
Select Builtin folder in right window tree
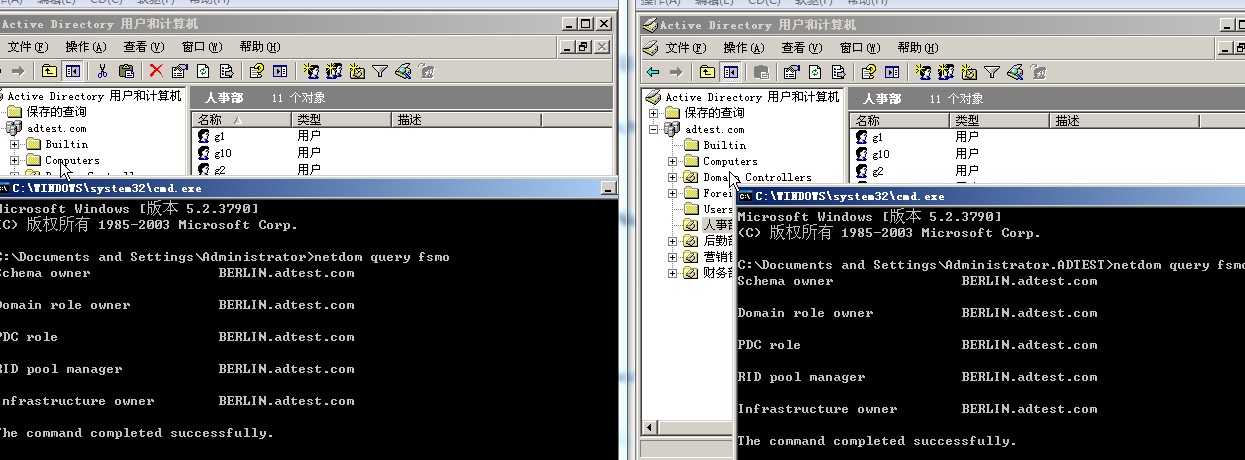tap(724, 145)
